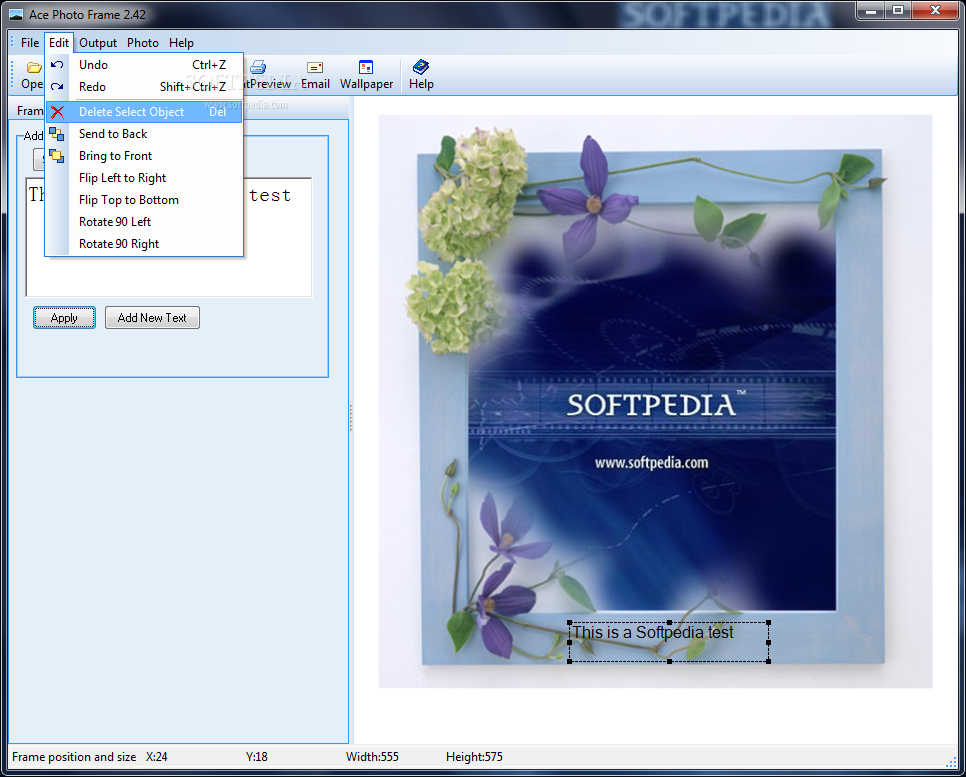The width and height of the screenshot is (966, 777).
Task: Click the Undo arrow icon in Edit menu
Action: [x=57, y=65]
